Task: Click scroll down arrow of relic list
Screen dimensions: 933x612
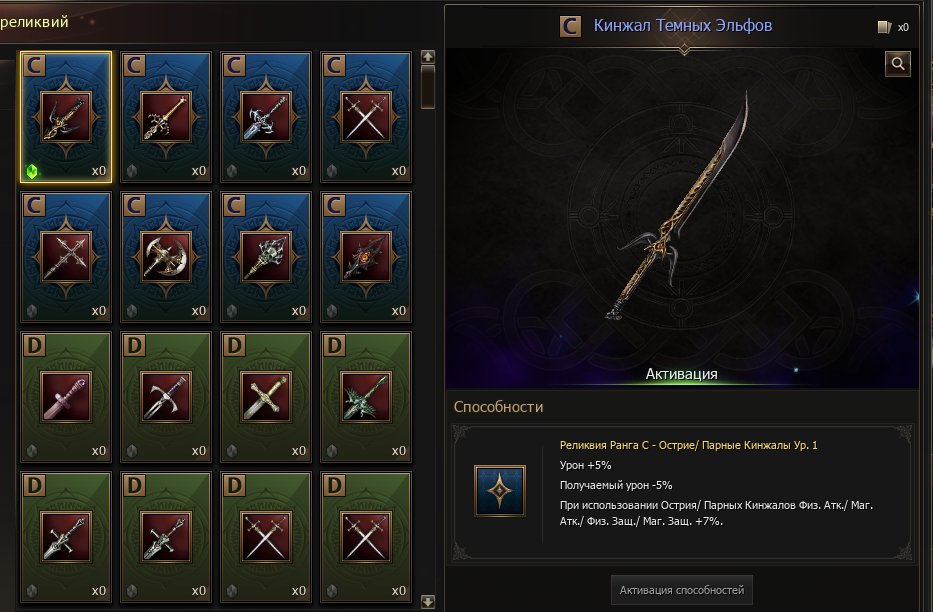Action: (427, 601)
